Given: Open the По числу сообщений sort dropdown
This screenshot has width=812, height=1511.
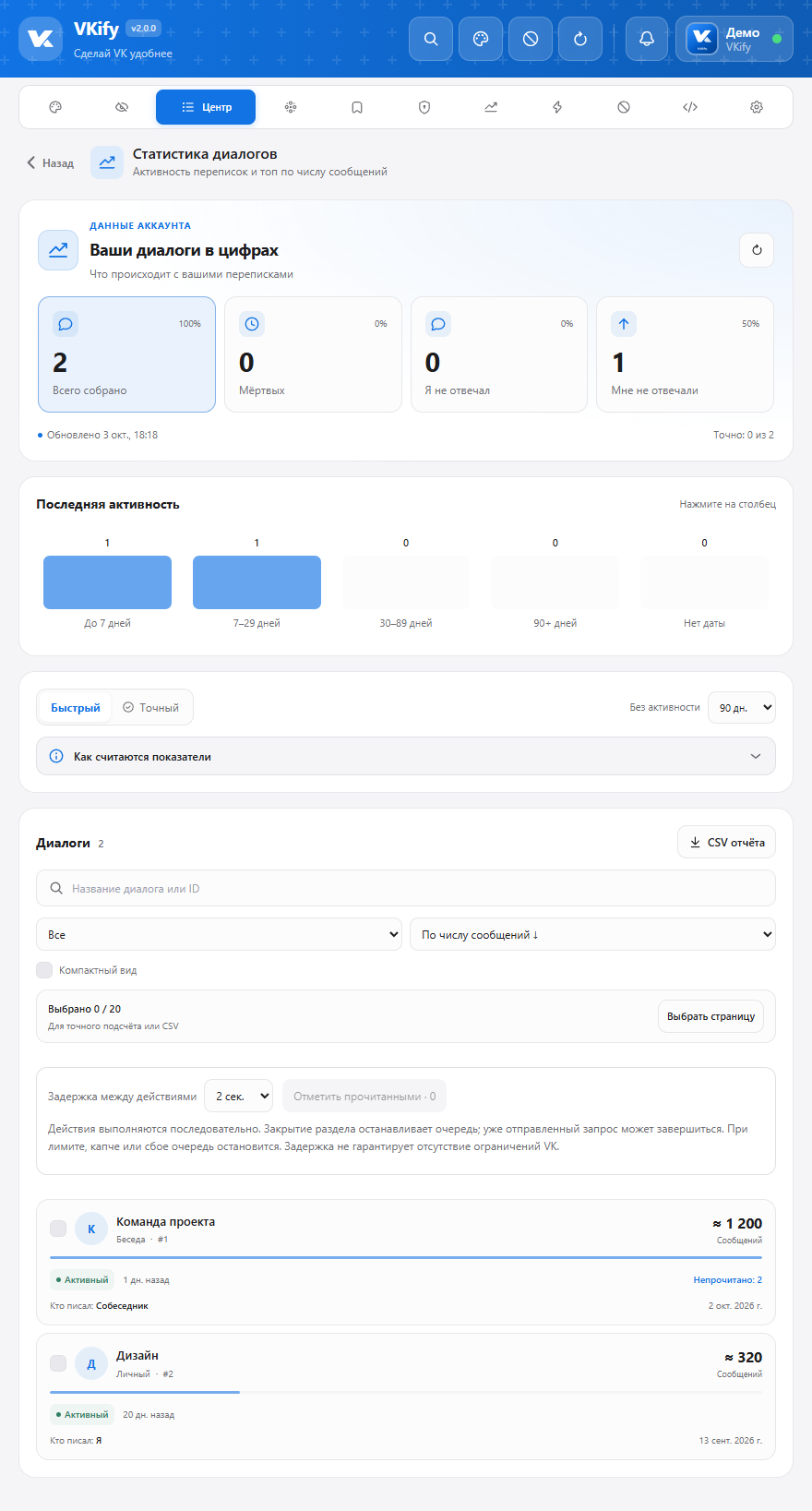Looking at the screenshot, I should pyautogui.click(x=592, y=934).
